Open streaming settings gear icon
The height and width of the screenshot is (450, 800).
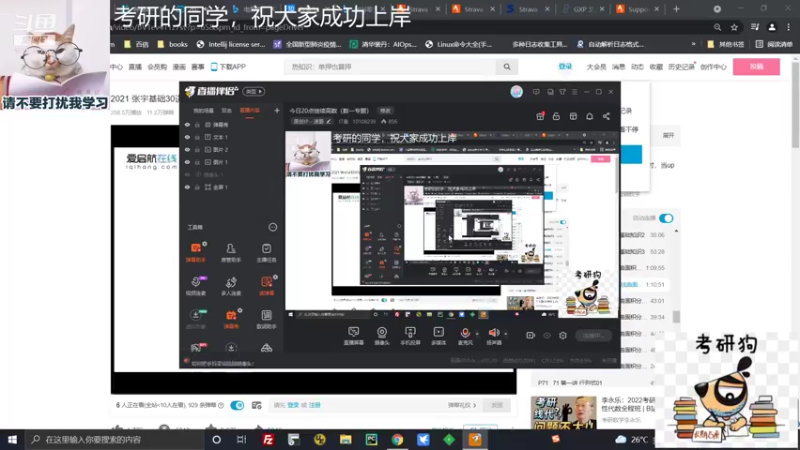(x=563, y=335)
